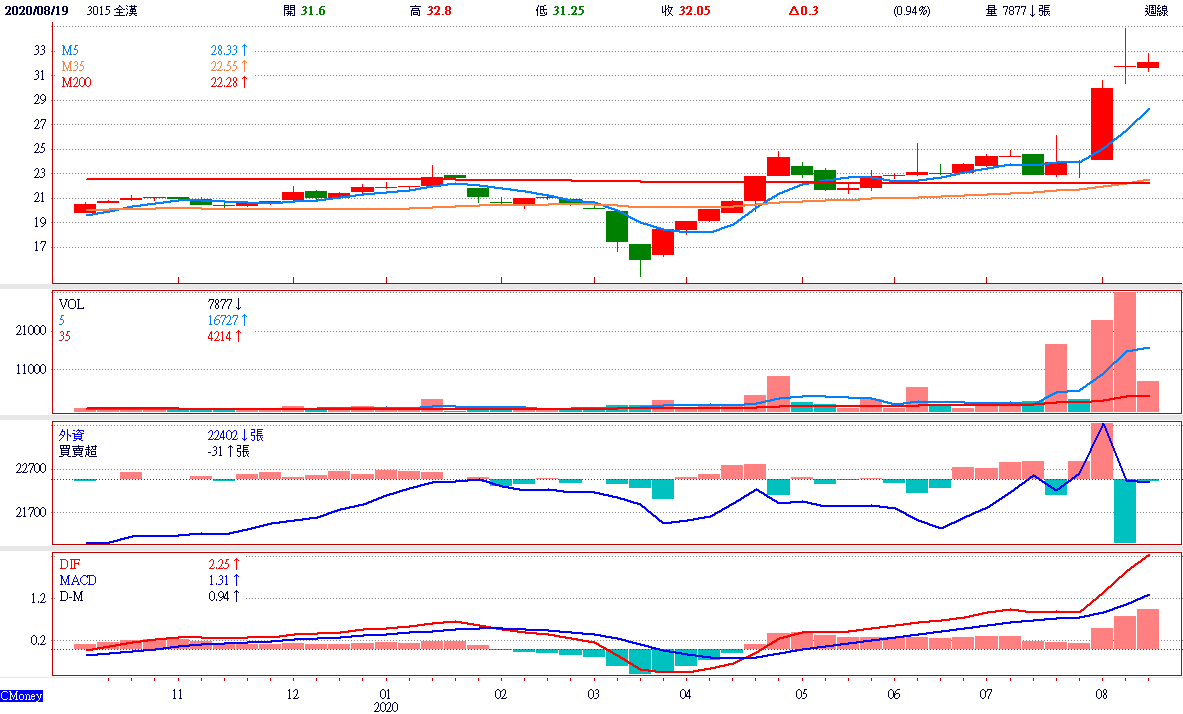Click the closing price 32.05 value
The height and width of the screenshot is (714, 1183).
coord(693,11)
